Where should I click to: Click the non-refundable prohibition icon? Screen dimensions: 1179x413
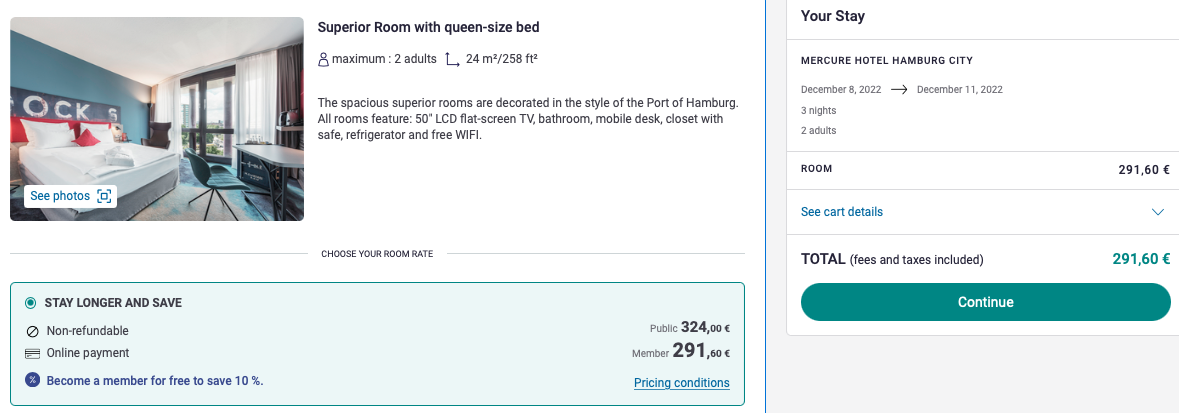click(32, 331)
